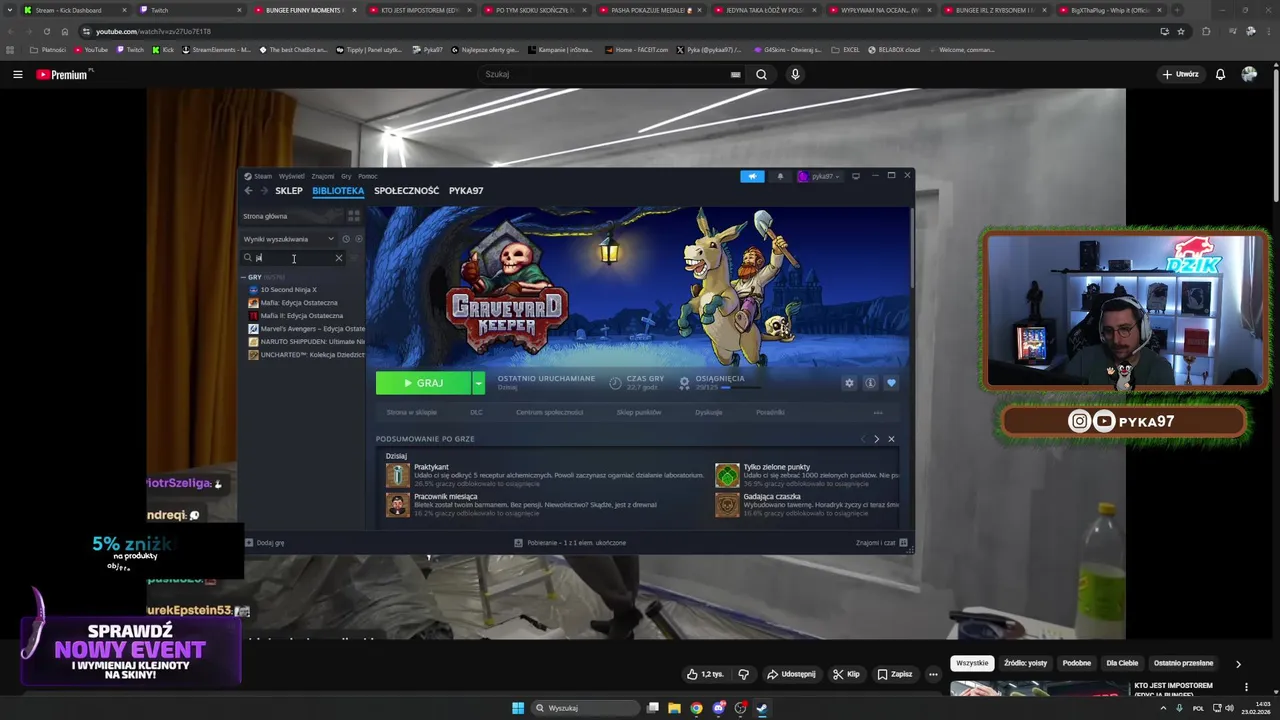Open Sklep punktów link

pos(639,412)
